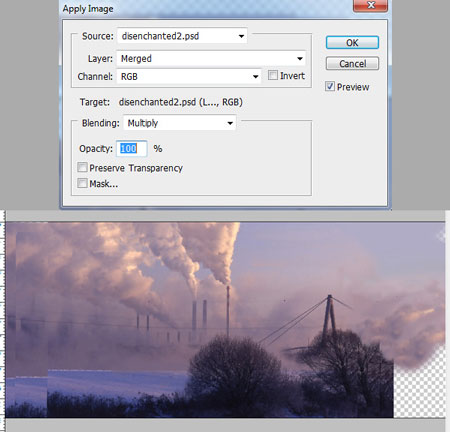
Task: Click the Opacity input field
Action: 132,148
